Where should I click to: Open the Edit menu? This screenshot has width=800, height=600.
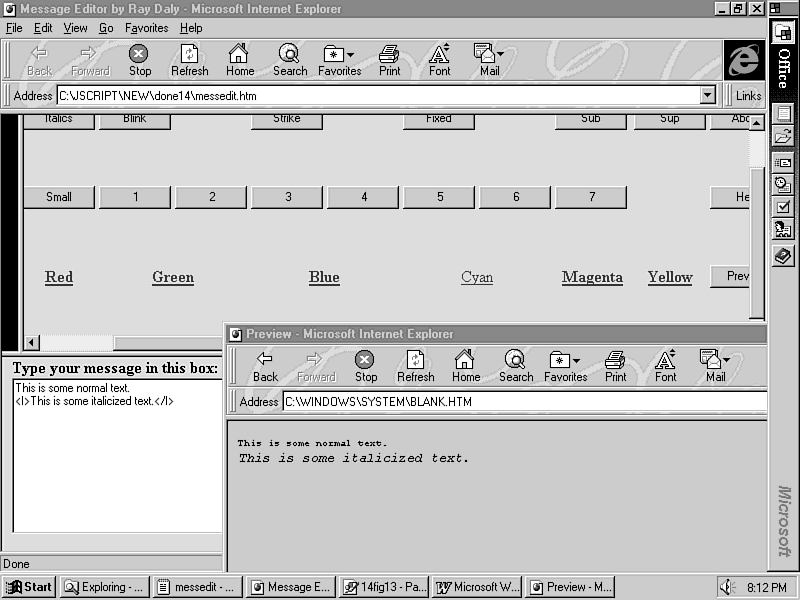43,28
